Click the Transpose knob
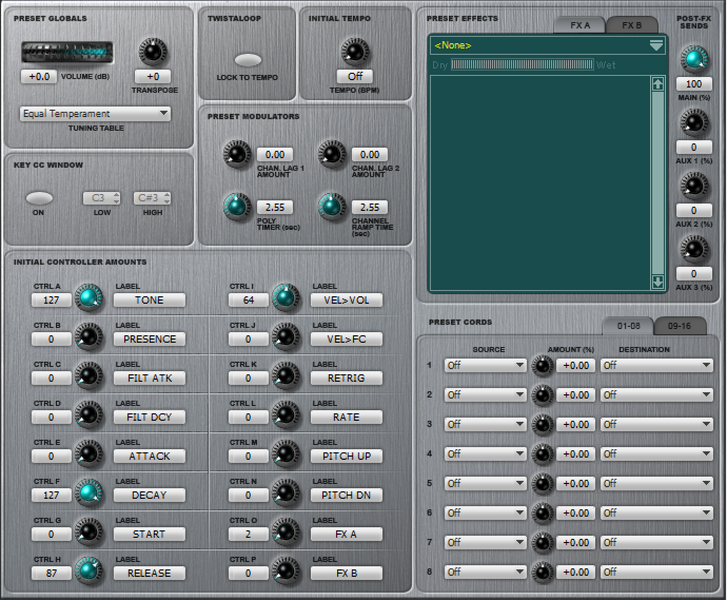Viewport: 727px width, 600px height. [153, 51]
